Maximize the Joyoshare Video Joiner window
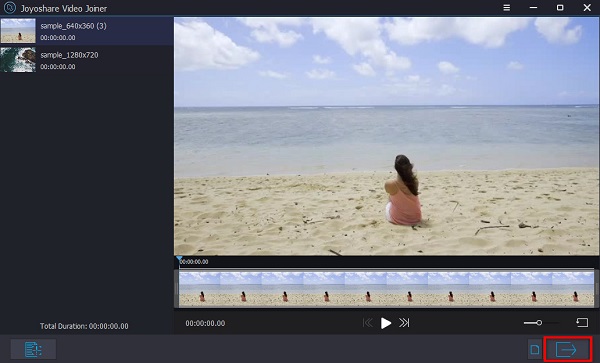The image size is (600, 363). point(560,8)
